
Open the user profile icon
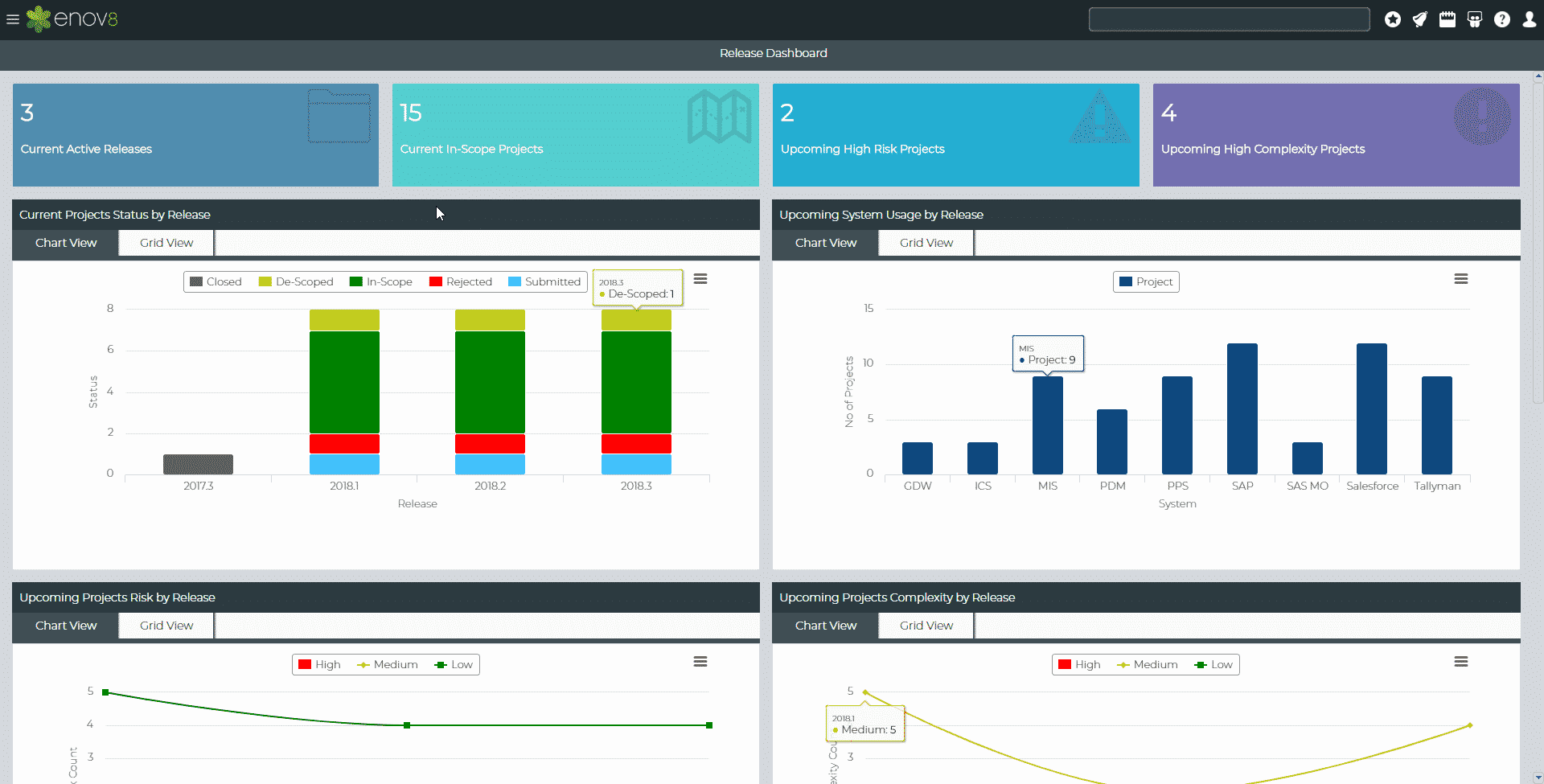(1529, 19)
